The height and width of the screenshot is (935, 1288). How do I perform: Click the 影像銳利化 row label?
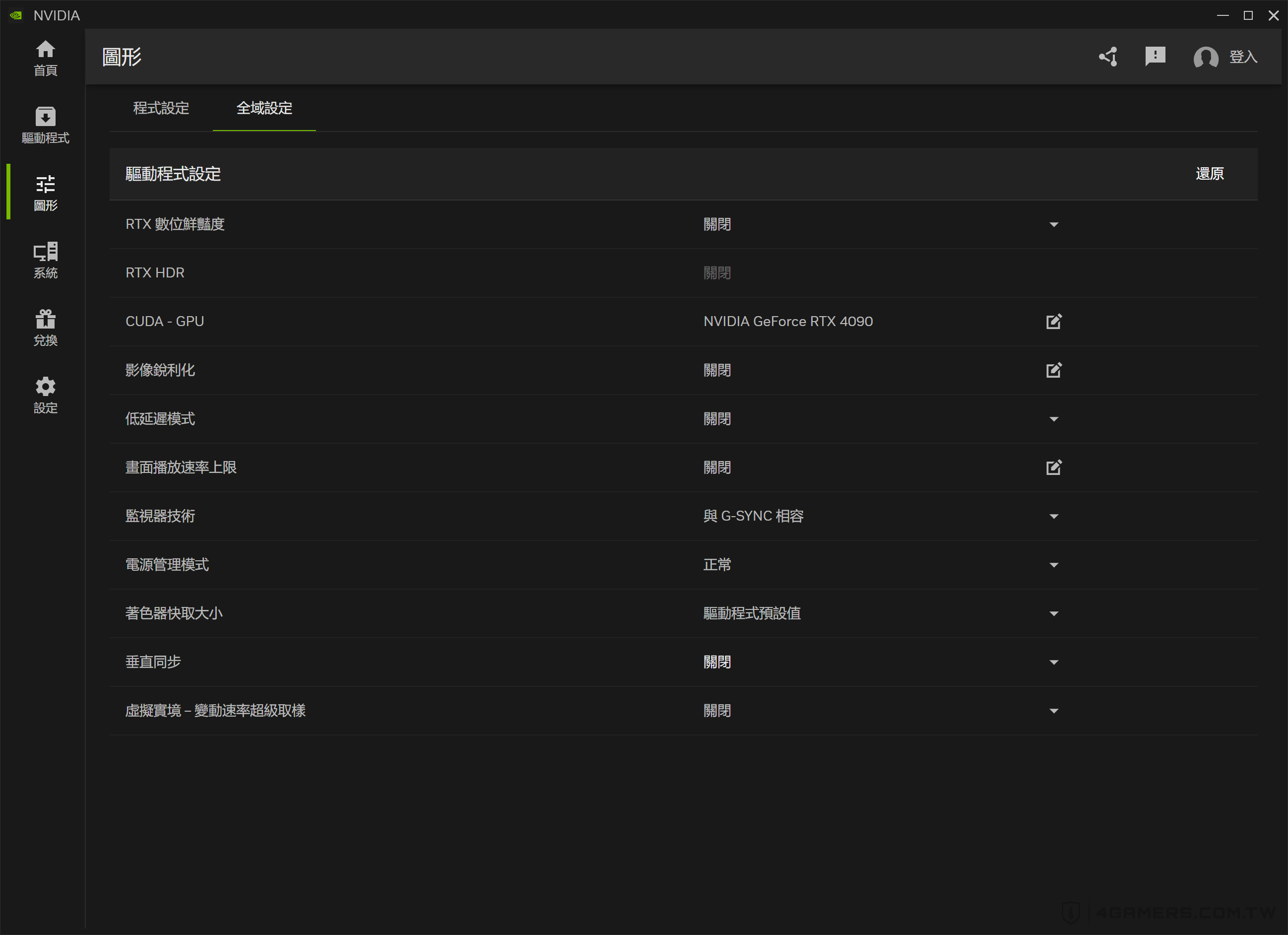click(160, 370)
